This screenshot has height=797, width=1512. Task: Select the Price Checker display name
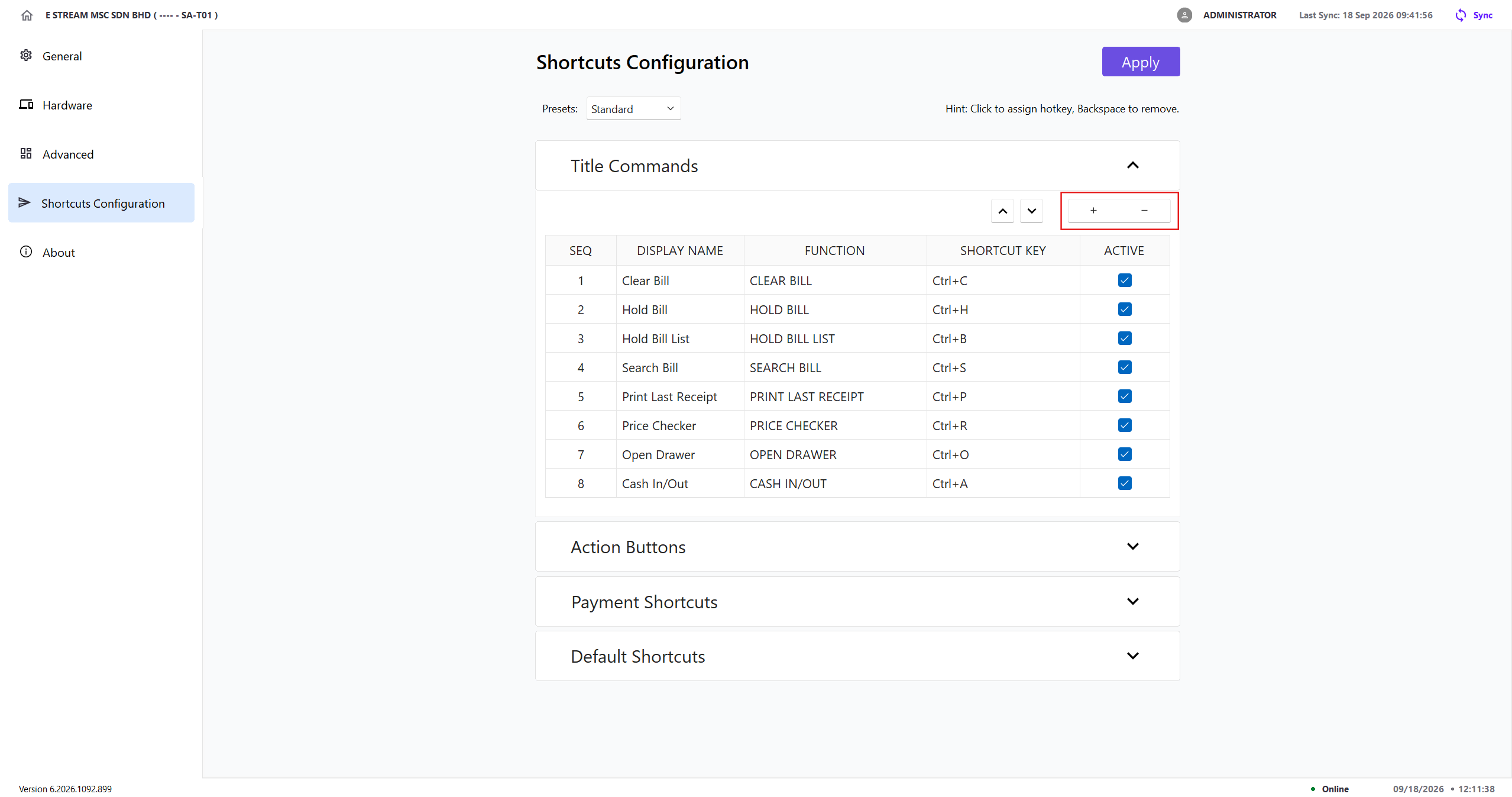680,425
